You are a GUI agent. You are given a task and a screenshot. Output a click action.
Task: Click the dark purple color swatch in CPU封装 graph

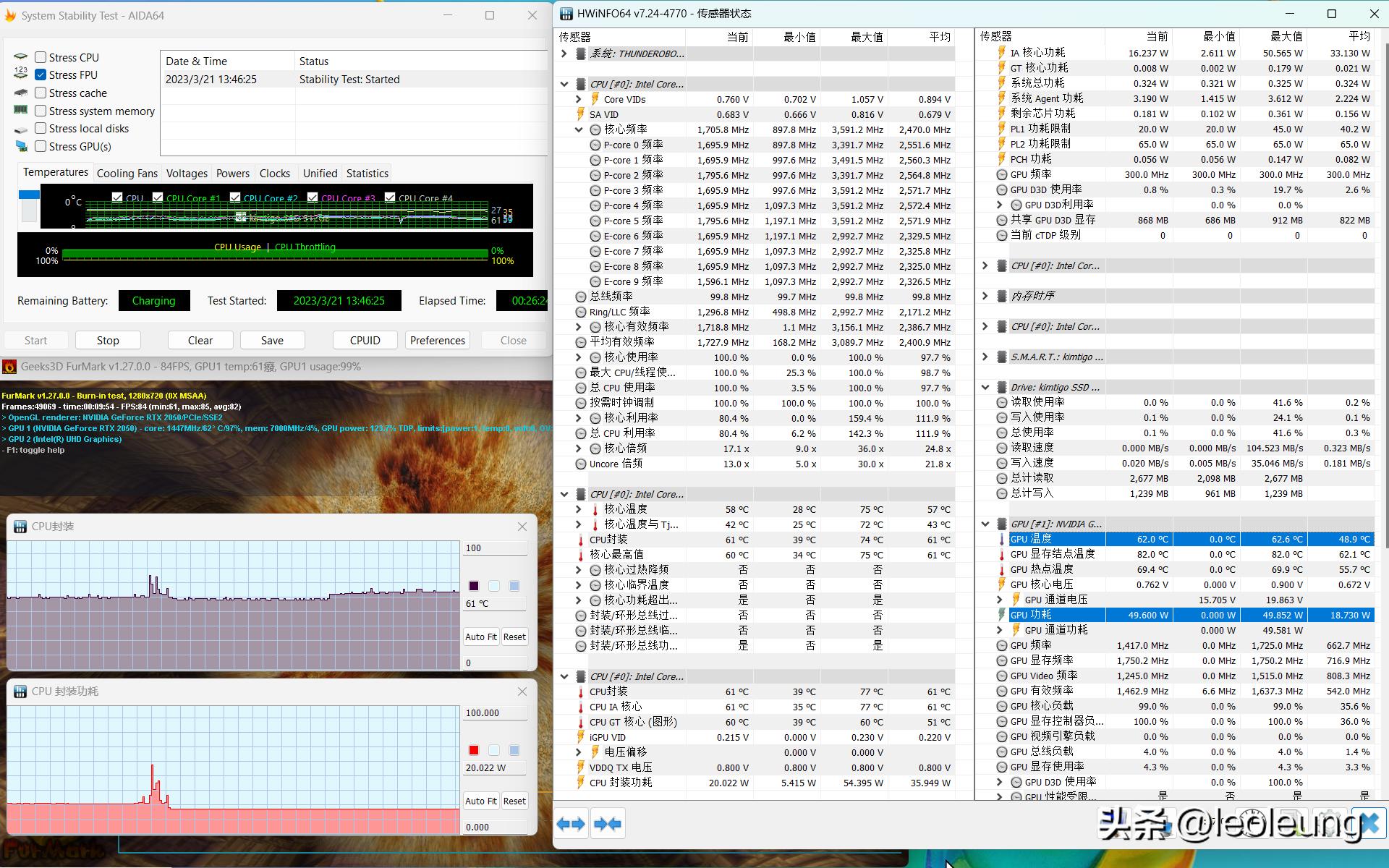click(474, 586)
